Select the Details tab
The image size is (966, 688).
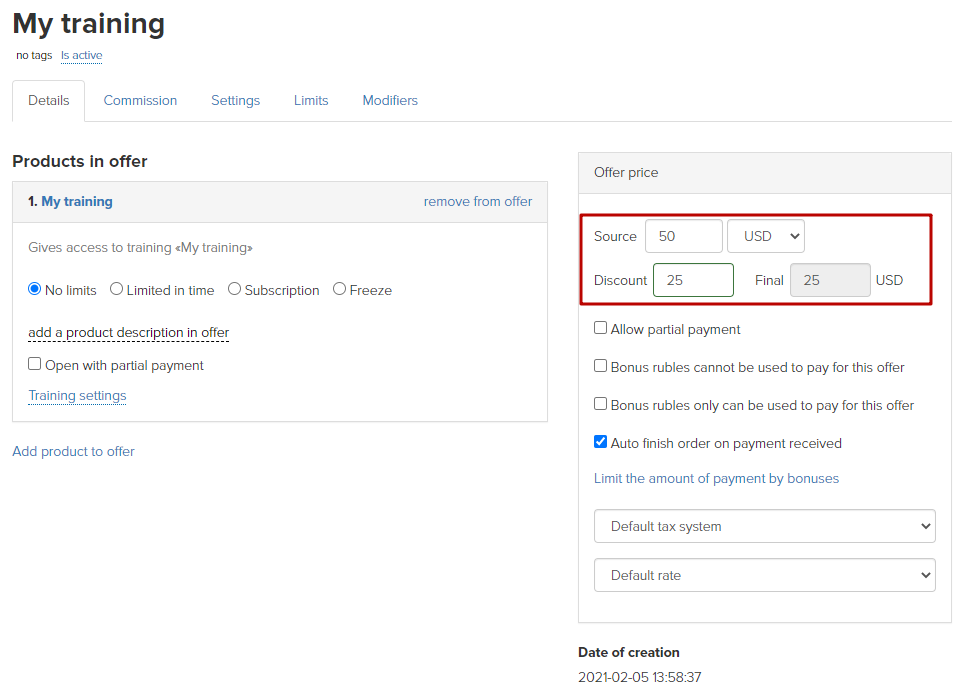(48, 100)
